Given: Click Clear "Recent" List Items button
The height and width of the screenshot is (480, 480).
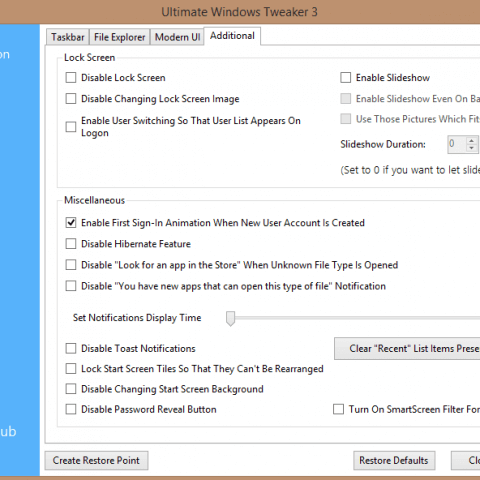Looking at the screenshot, I should 407,349.
